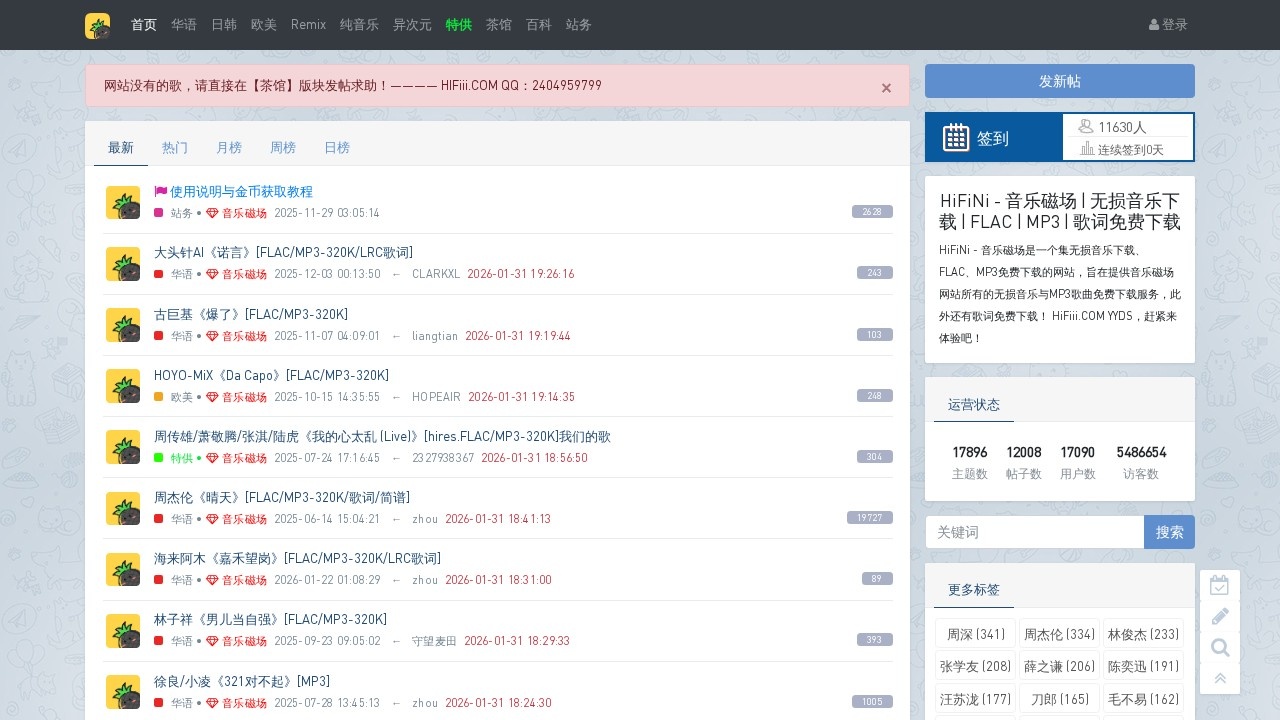Click the 签到 check-in button
The image size is (1280, 720).
click(x=993, y=138)
